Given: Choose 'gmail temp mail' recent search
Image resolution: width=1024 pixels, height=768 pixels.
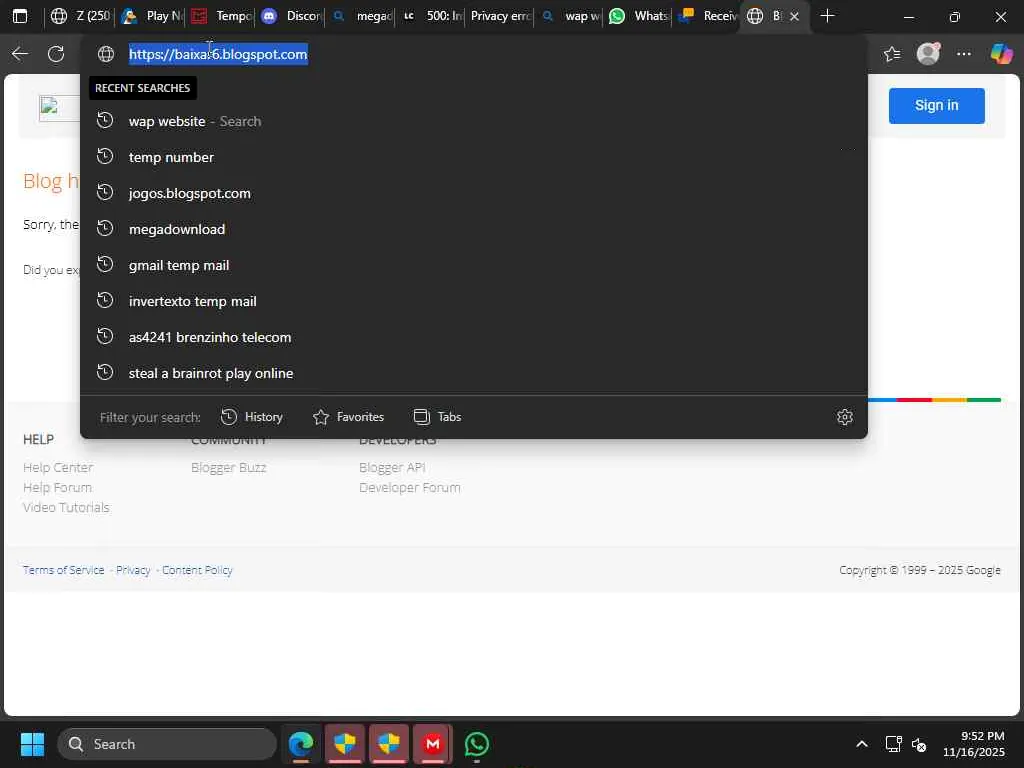Looking at the screenshot, I should (473, 265).
